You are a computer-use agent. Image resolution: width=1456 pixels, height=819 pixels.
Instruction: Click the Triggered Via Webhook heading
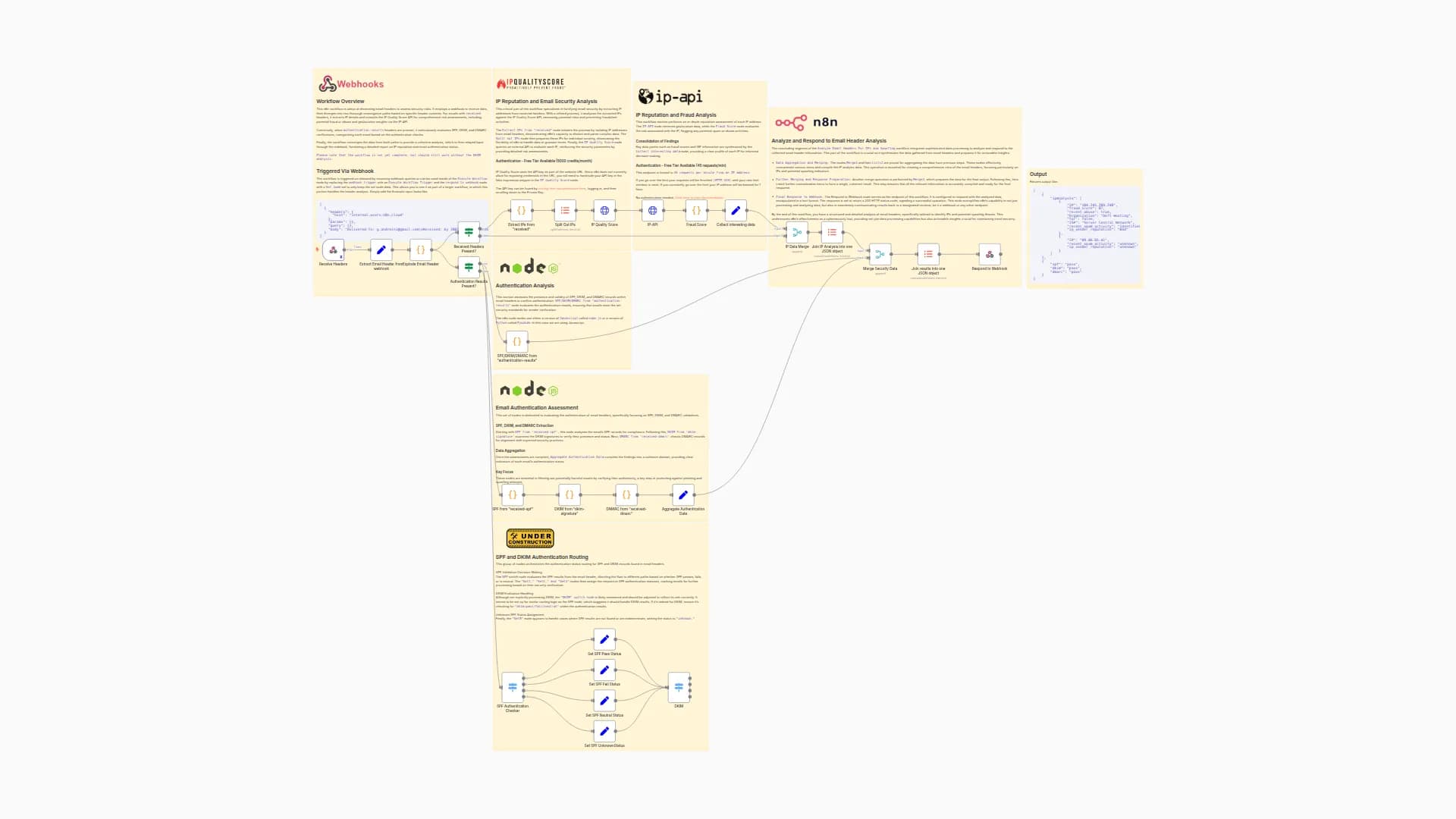[x=345, y=171]
